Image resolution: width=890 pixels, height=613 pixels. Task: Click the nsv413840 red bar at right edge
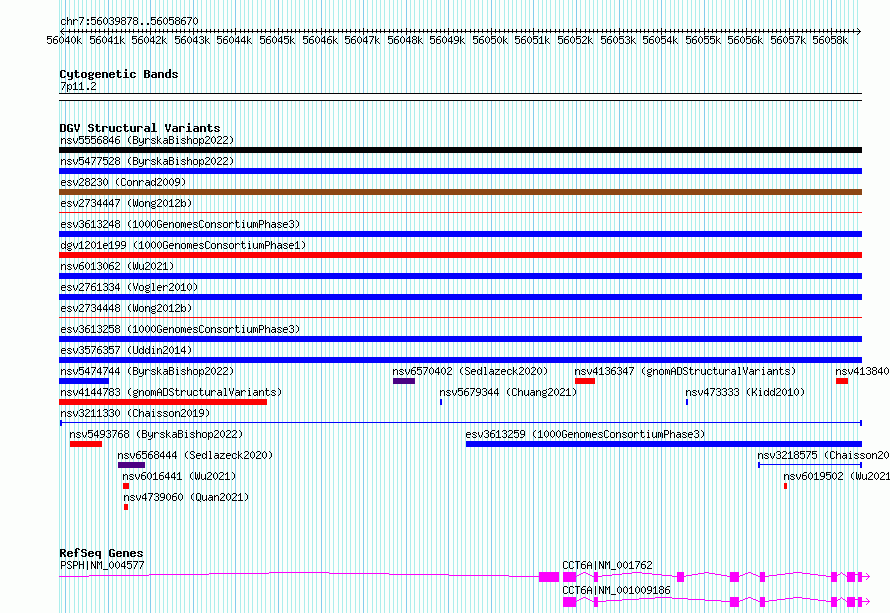[x=842, y=381]
